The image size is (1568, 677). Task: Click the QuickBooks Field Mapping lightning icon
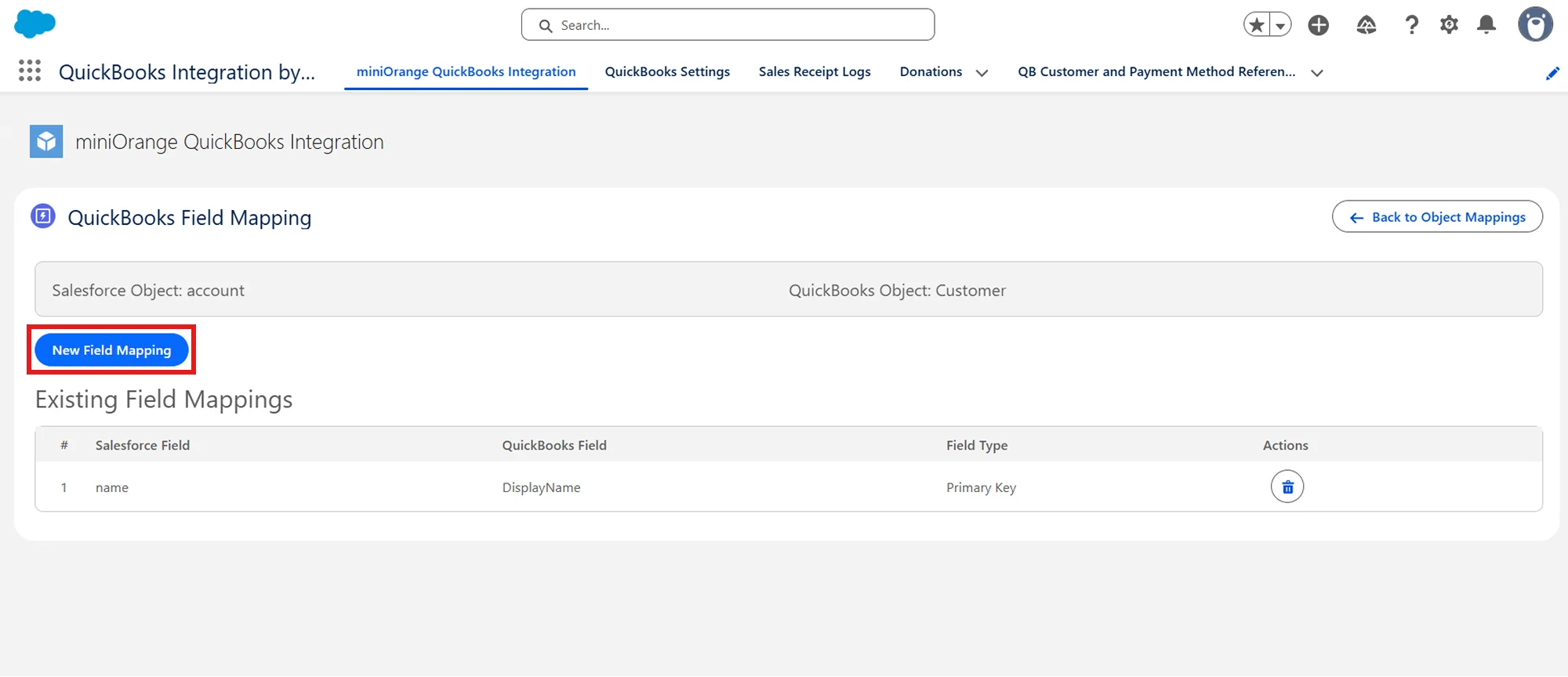(43, 216)
